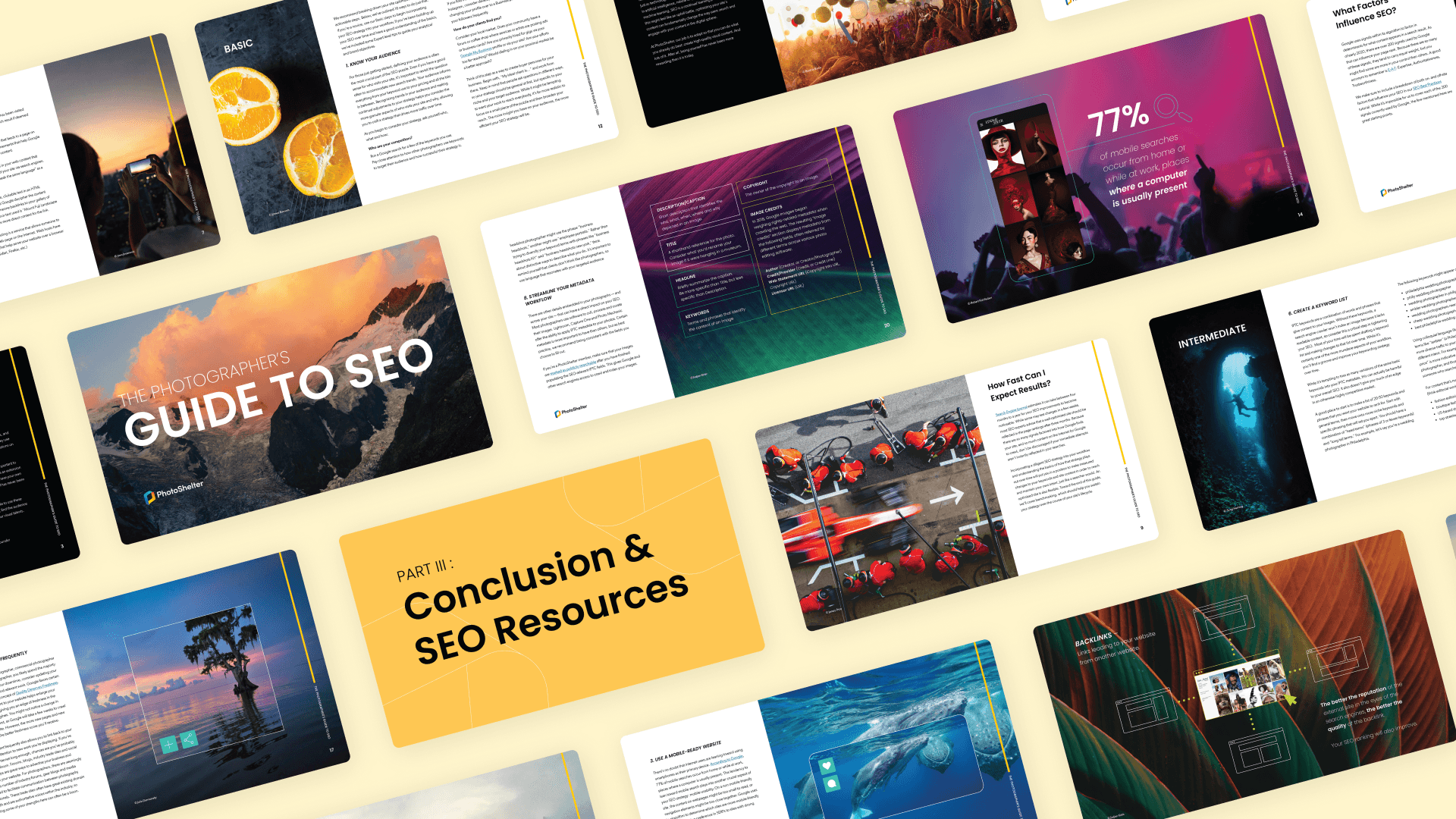Click the 'Guide to SEO' cover title

(x=278, y=392)
